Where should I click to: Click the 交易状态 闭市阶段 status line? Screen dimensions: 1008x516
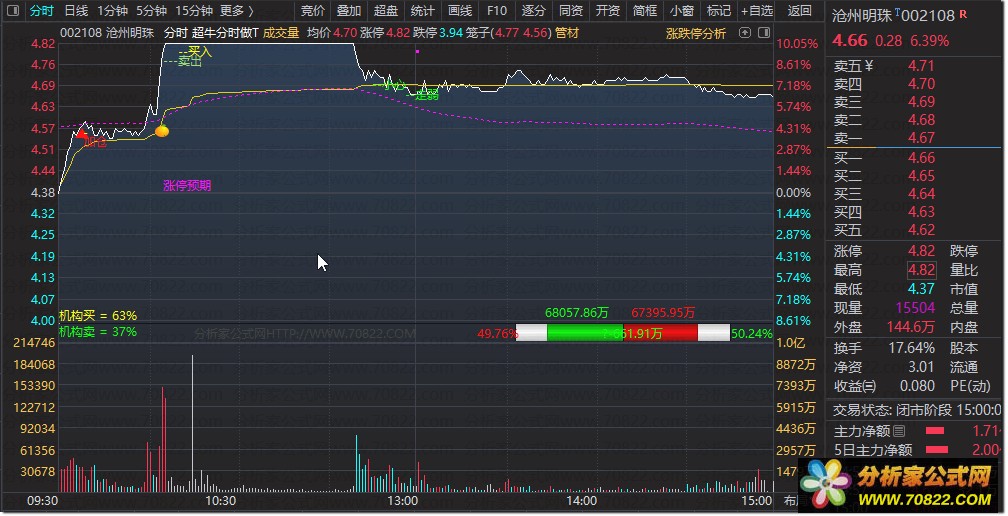(x=917, y=410)
